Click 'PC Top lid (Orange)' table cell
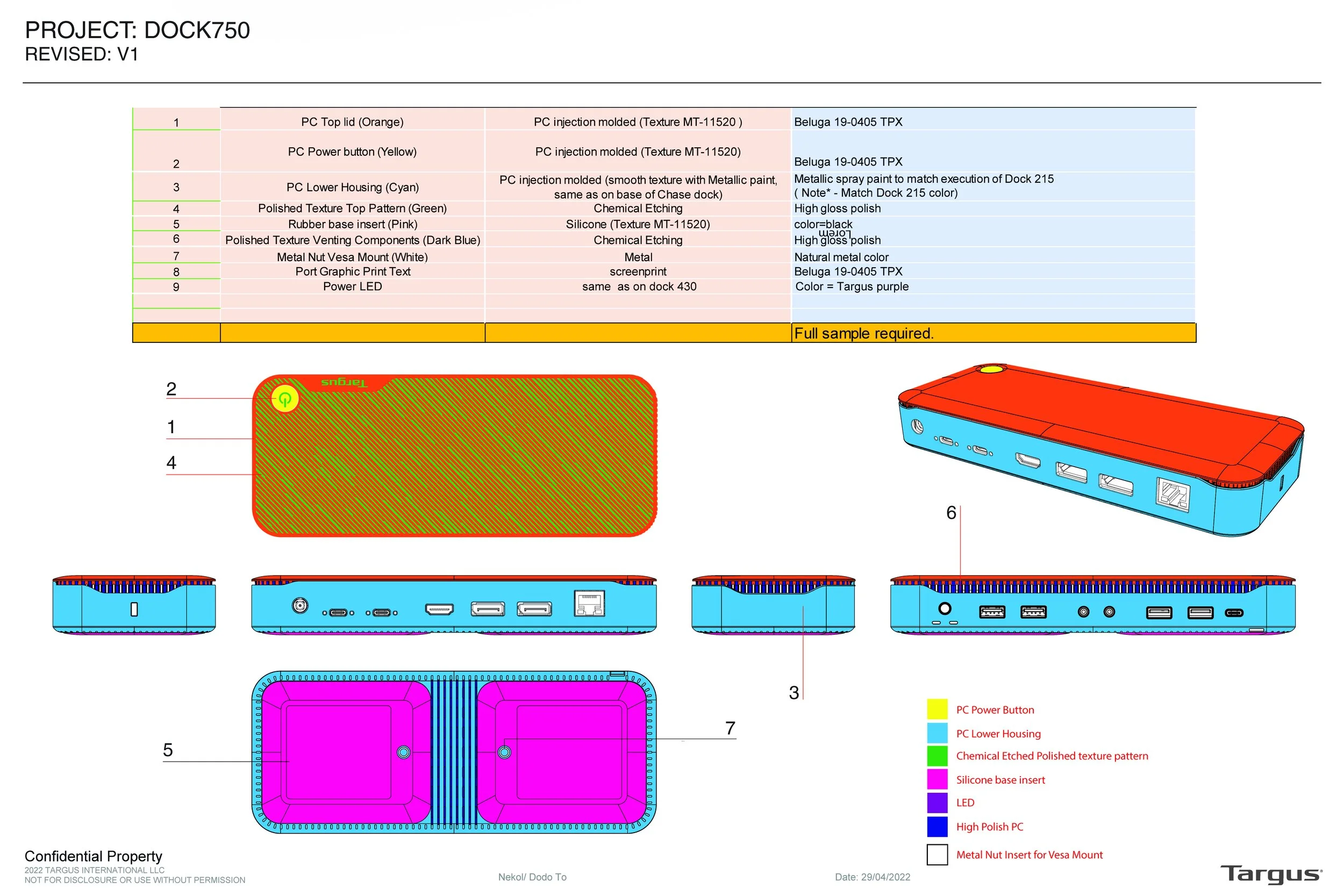 click(x=352, y=121)
